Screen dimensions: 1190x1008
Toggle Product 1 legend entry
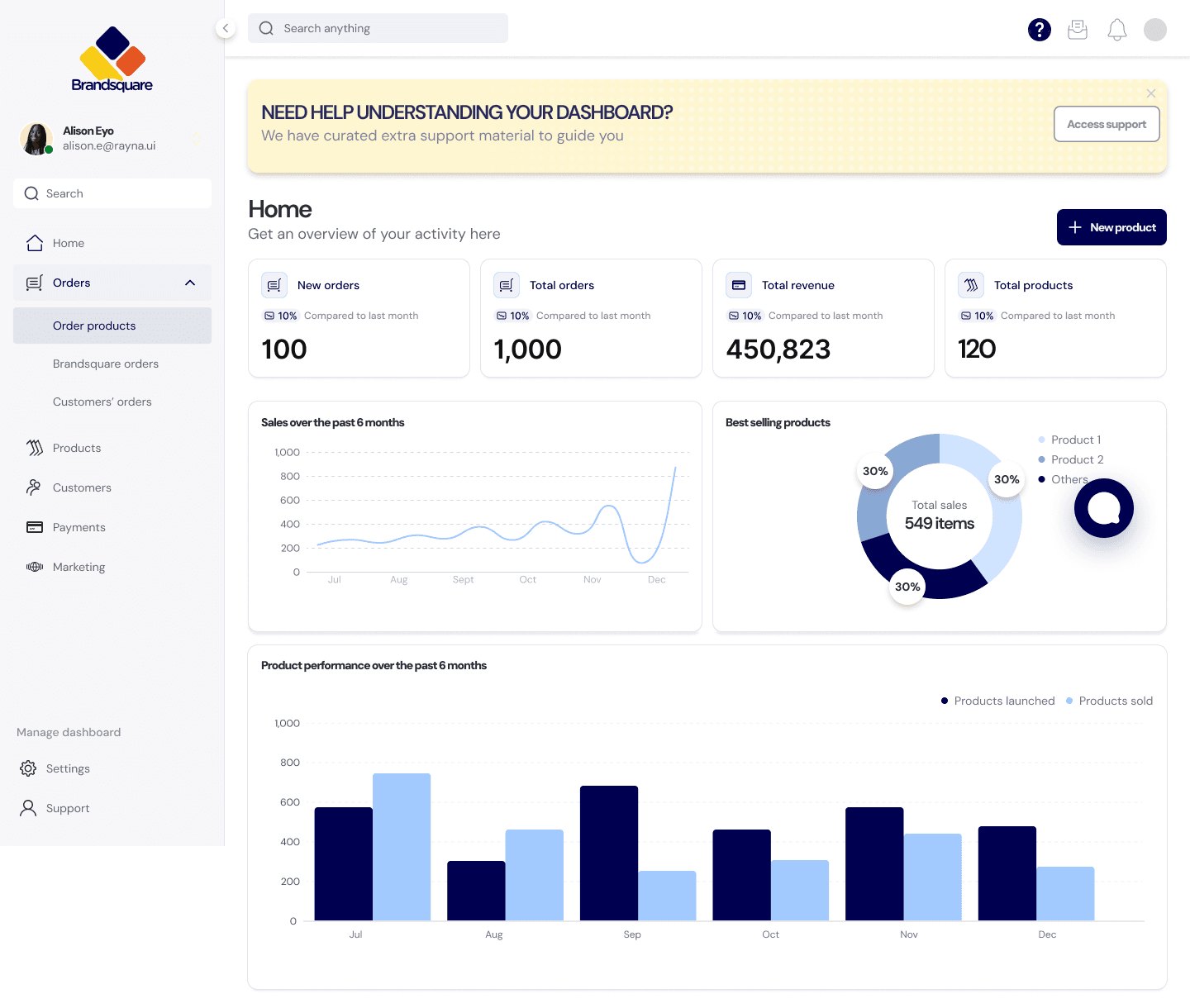(x=1069, y=440)
